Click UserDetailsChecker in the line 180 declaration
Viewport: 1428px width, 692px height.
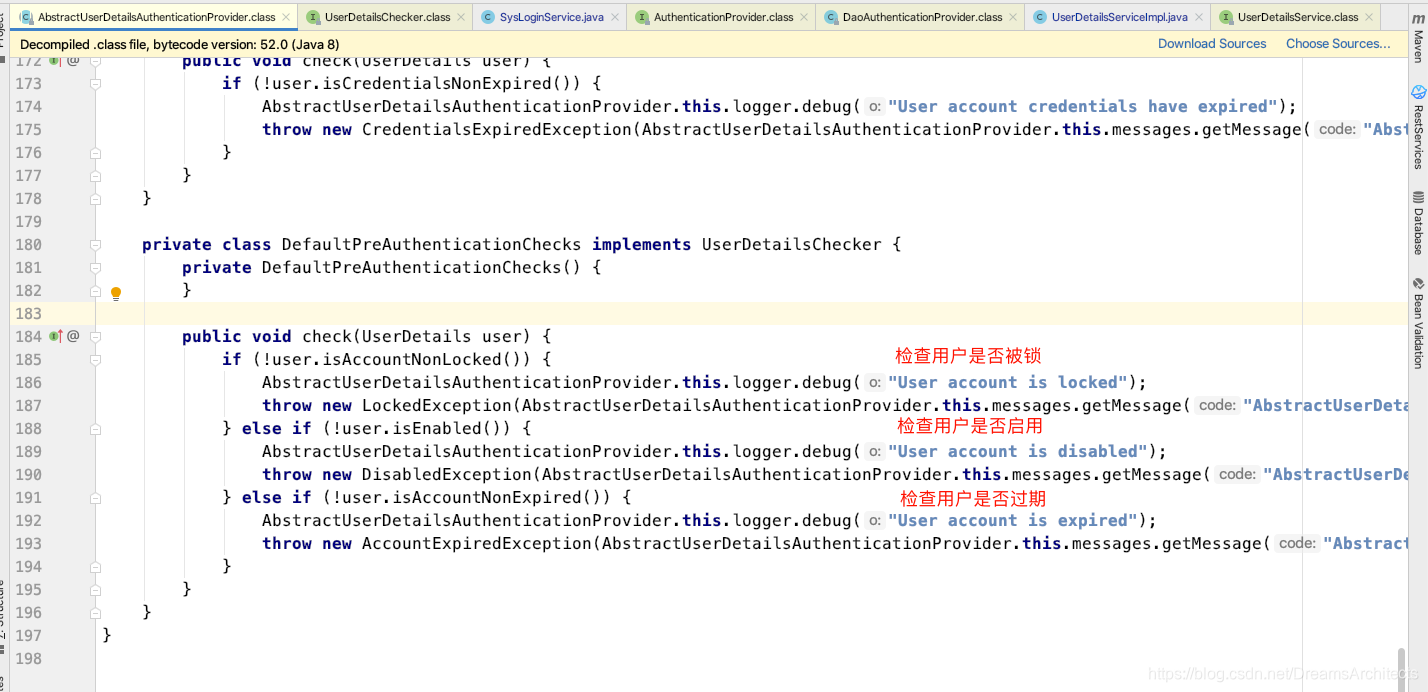click(x=792, y=244)
